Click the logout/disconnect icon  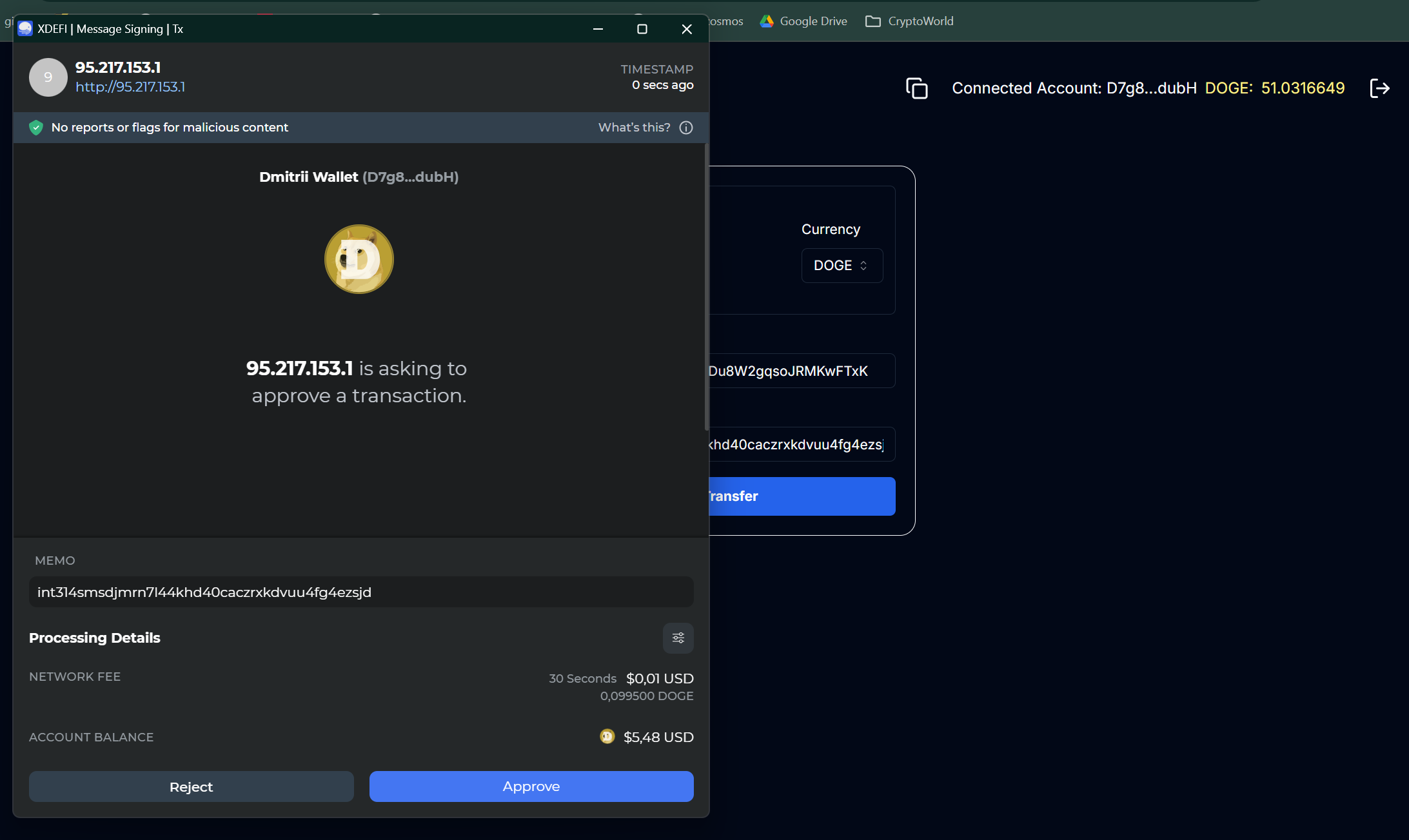[x=1379, y=88]
